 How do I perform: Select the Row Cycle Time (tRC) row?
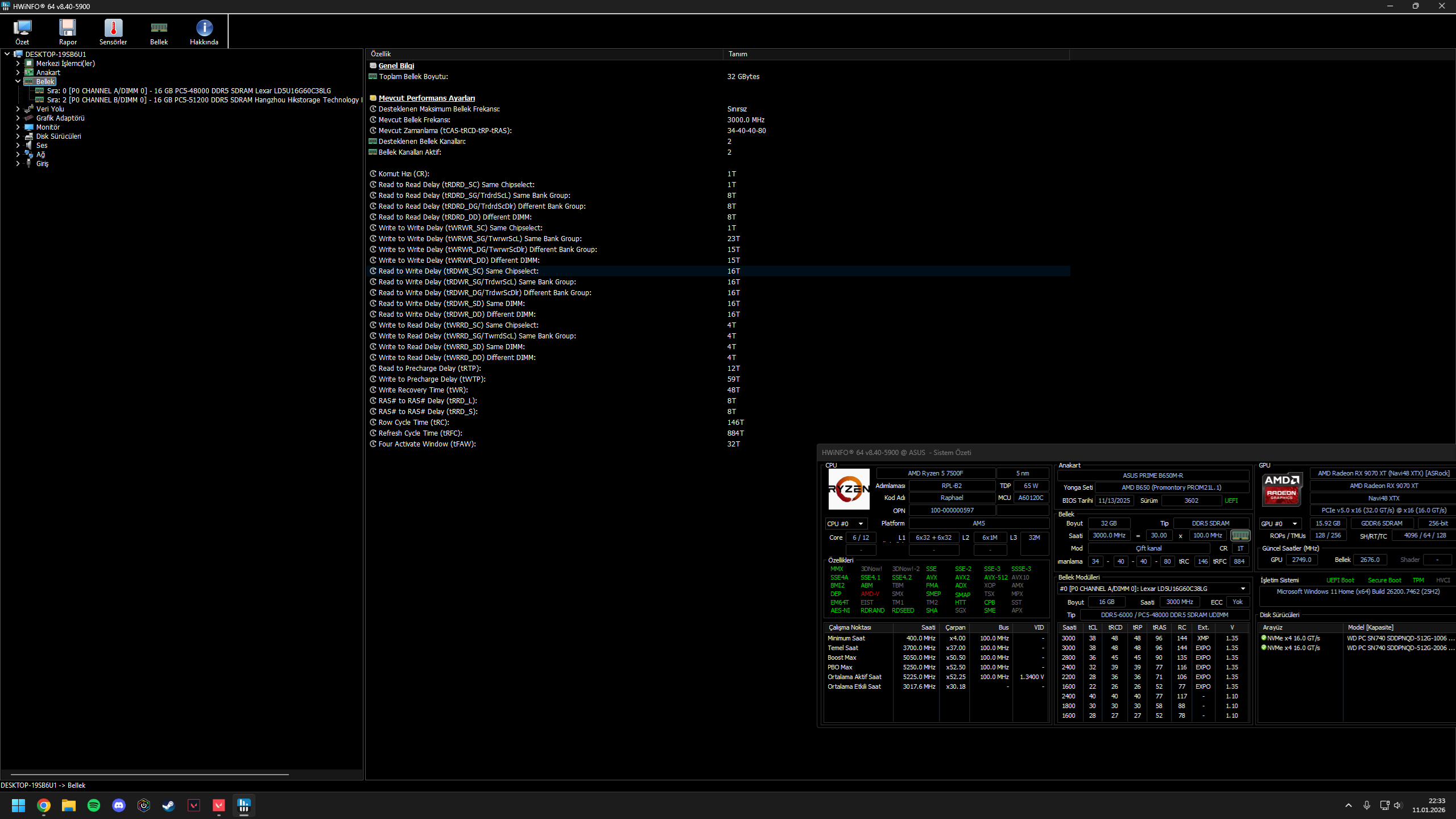[718, 422]
